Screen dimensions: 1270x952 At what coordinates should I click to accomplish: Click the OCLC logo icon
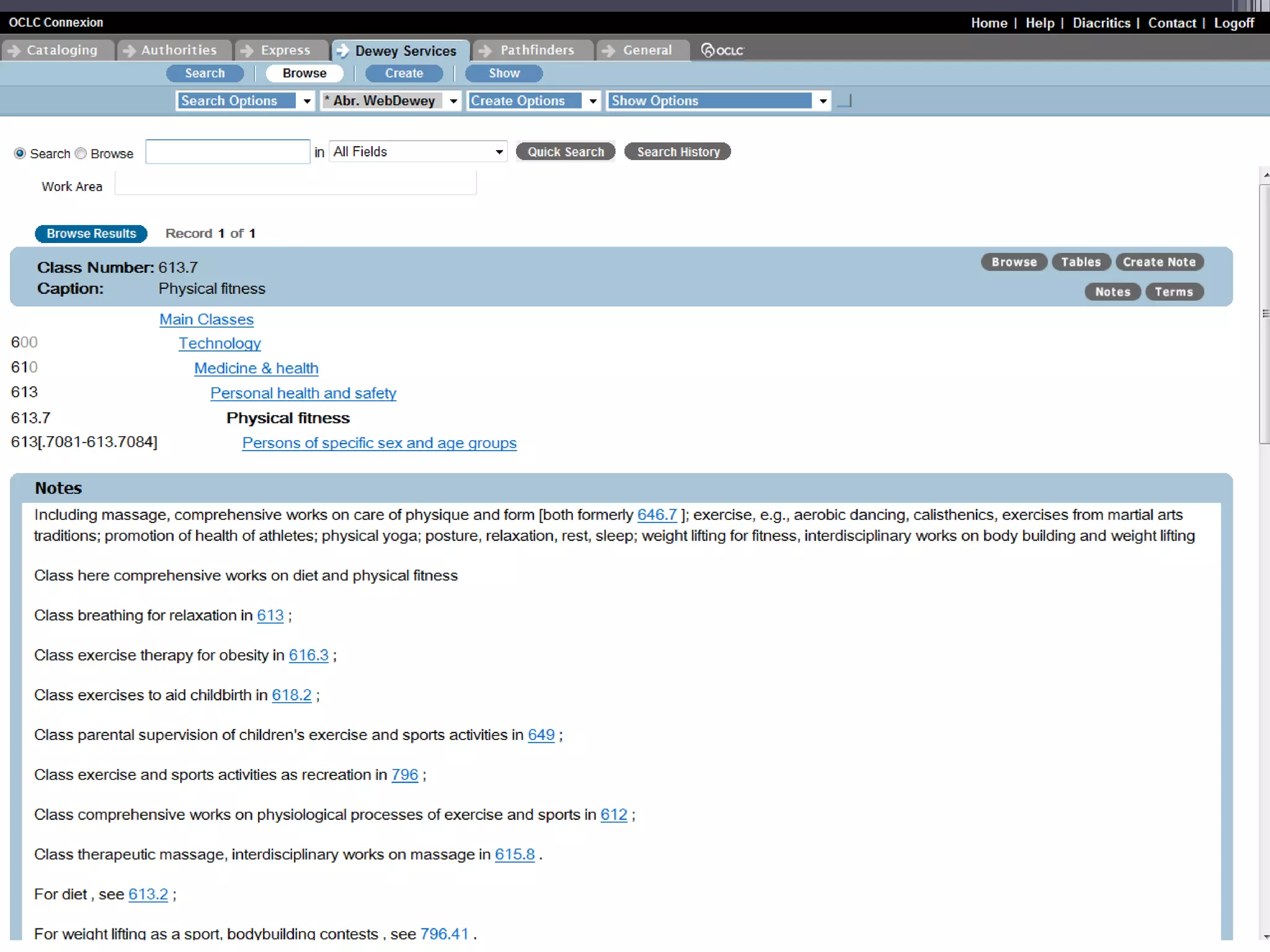coord(722,50)
